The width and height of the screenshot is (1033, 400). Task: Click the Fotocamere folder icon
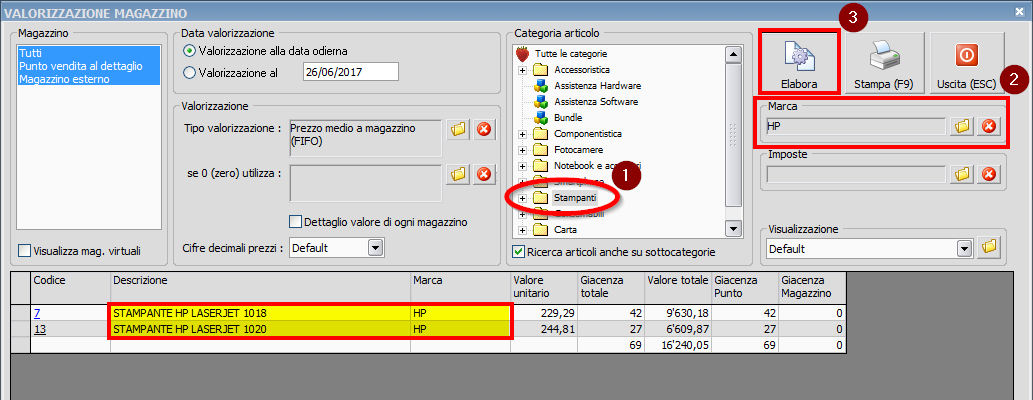click(541, 150)
